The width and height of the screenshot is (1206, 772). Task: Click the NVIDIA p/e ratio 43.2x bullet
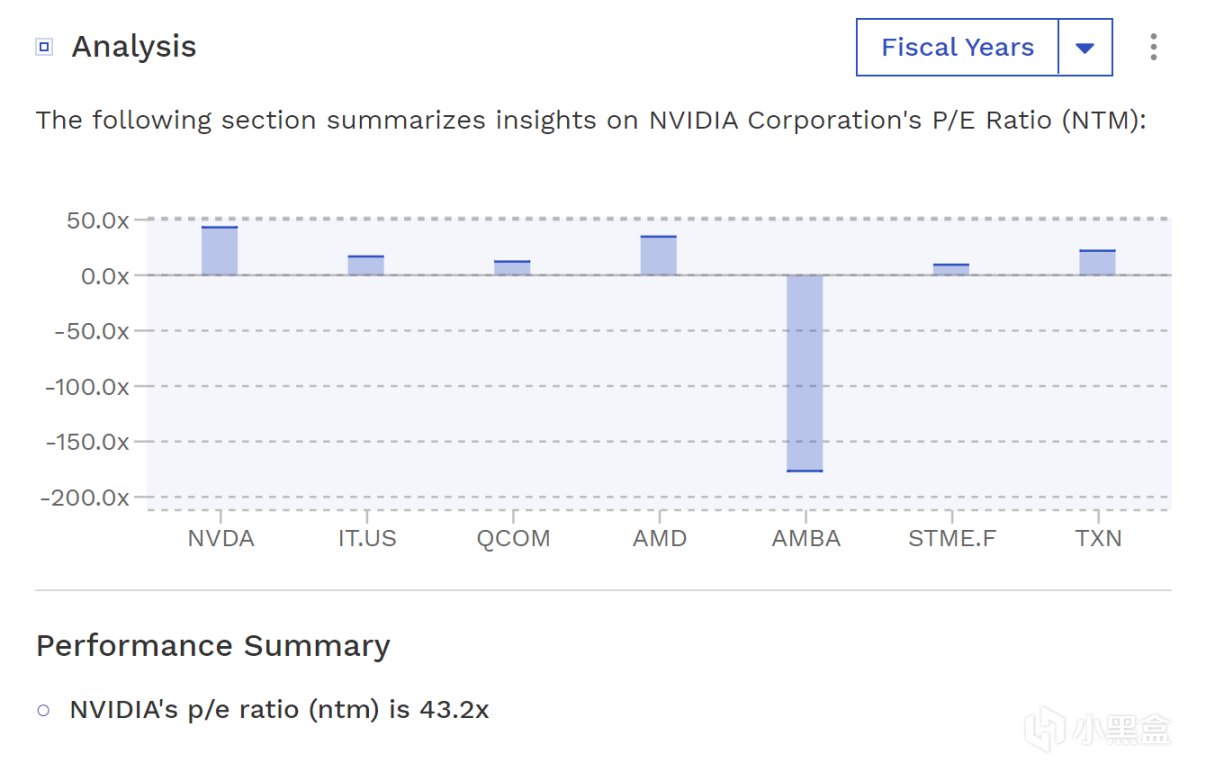point(279,710)
